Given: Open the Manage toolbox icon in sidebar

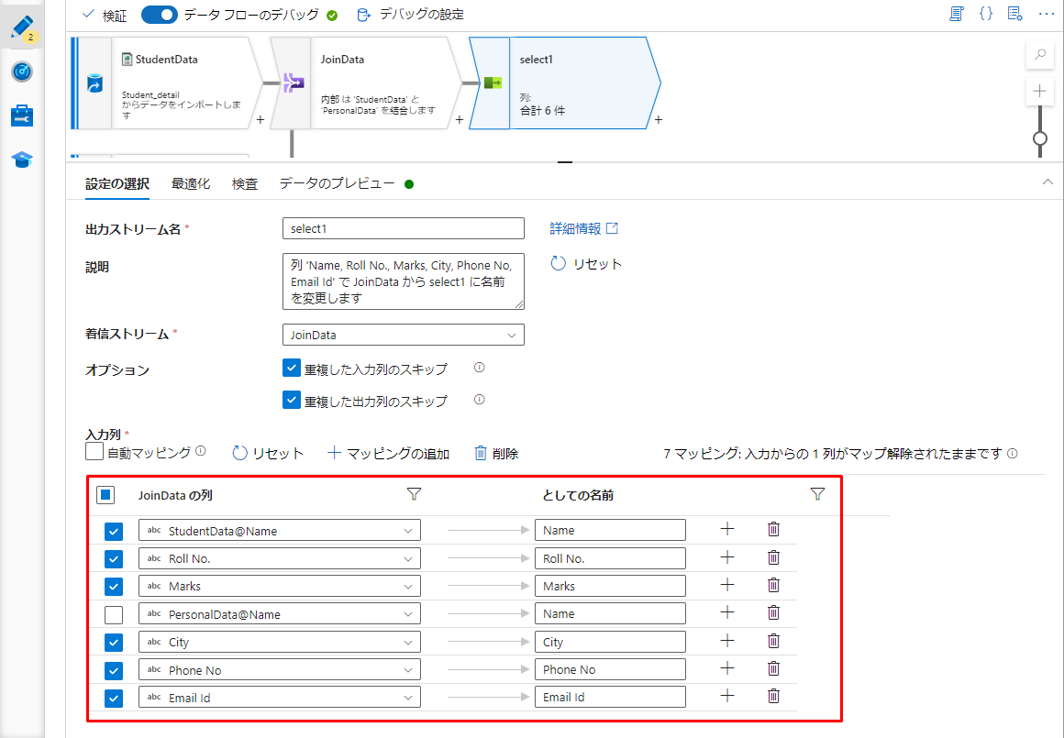Looking at the screenshot, I should 22,116.
